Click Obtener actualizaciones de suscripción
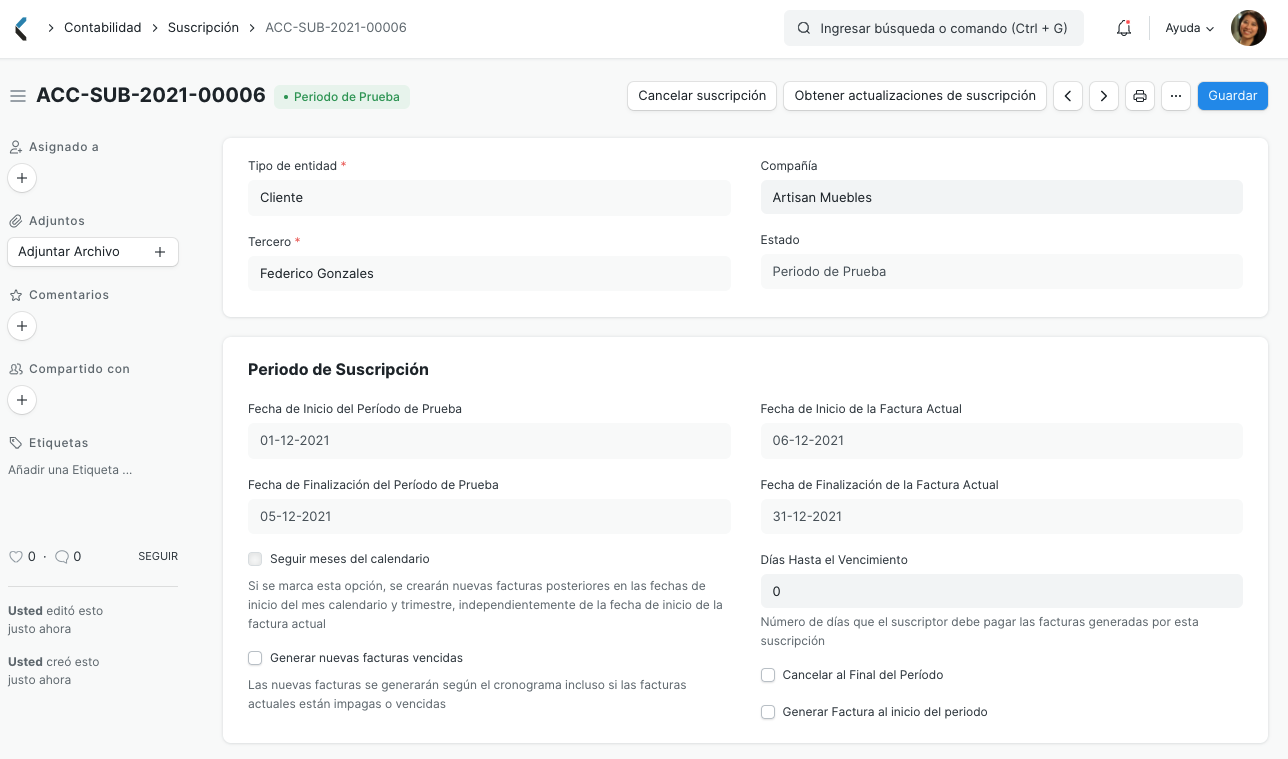The image size is (1288, 759). [x=915, y=96]
